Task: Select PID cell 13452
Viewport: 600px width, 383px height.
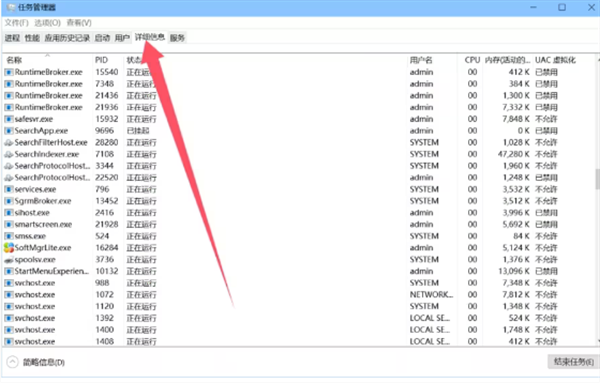Action: [x=107, y=201]
